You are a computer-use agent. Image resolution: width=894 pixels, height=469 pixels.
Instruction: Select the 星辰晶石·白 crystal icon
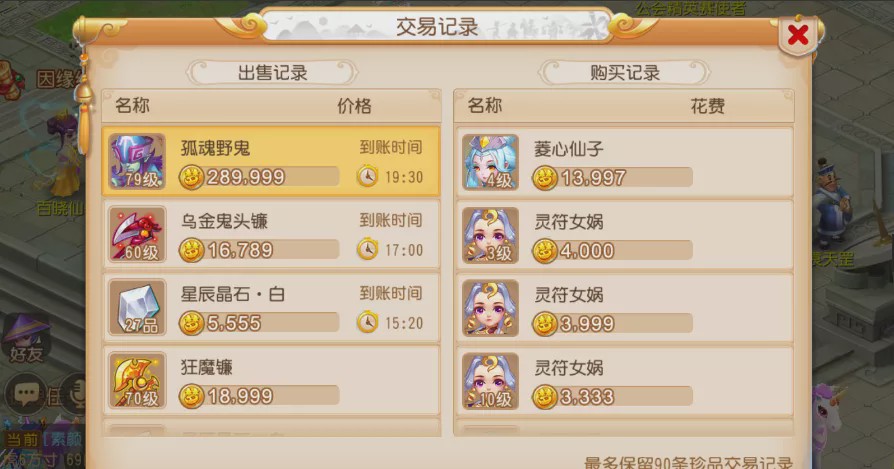(137, 307)
